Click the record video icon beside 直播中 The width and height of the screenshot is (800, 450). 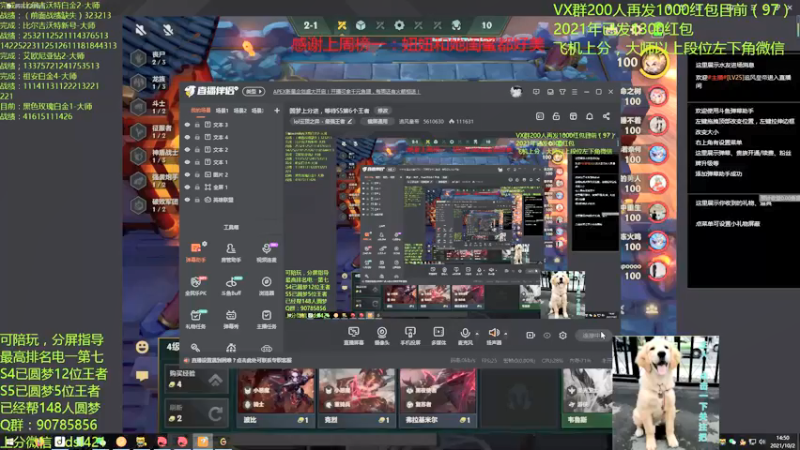[x=531, y=335]
